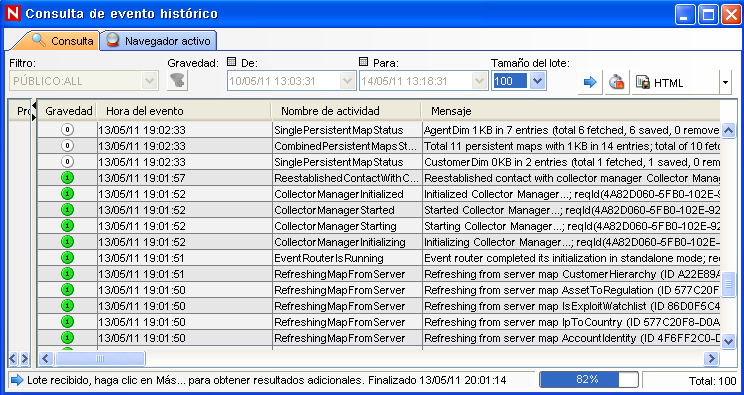Switch to the Navegador activo tab
This screenshot has height=395, width=744.
tap(159, 41)
